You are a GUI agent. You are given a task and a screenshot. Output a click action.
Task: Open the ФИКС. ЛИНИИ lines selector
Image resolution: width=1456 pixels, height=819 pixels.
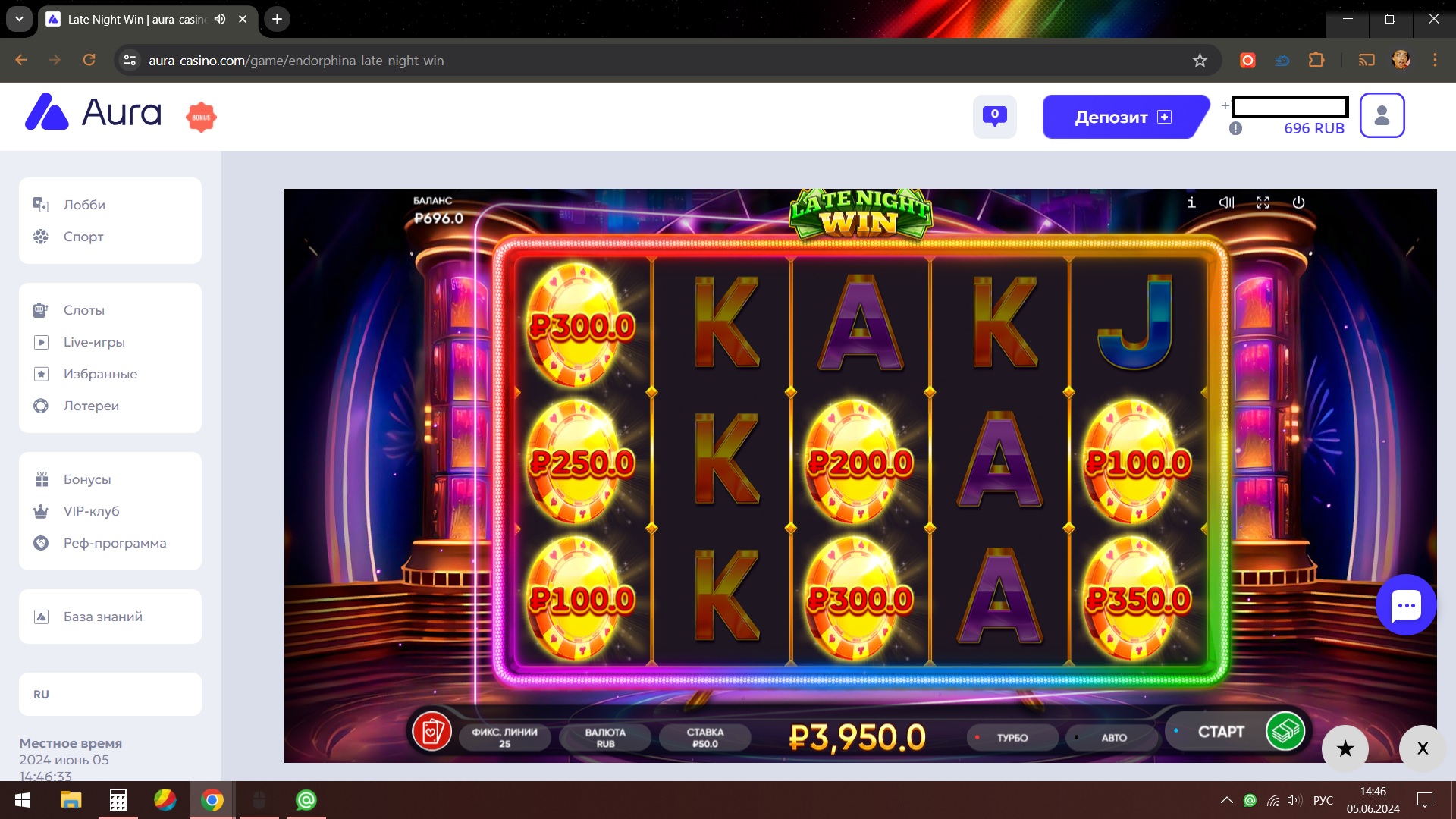pos(505,737)
